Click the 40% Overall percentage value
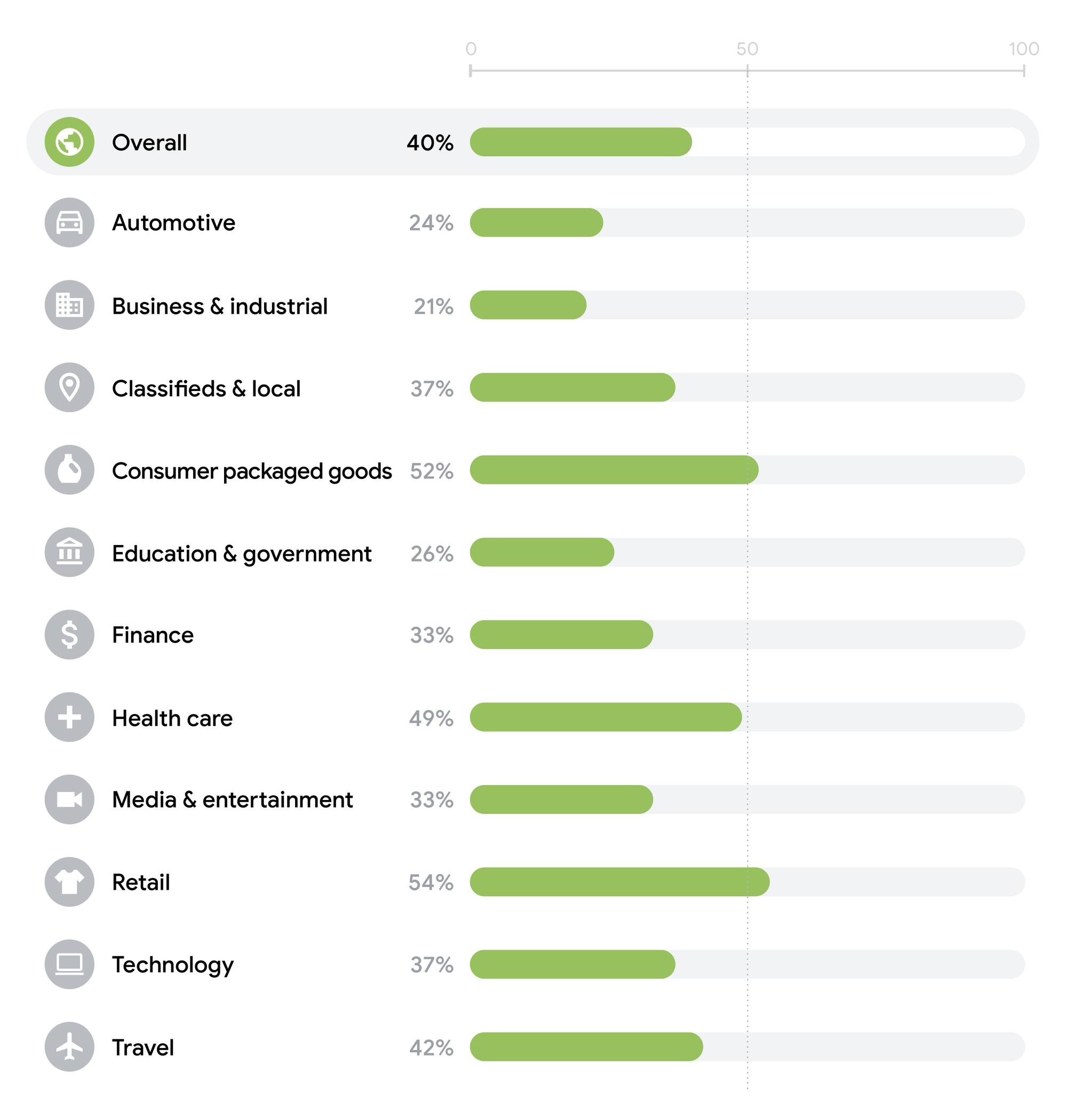The height and width of the screenshot is (1120, 1067). (x=430, y=143)
